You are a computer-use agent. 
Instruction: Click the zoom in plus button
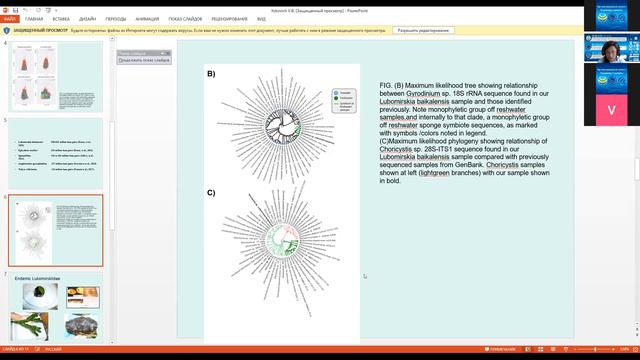(x=613, y=349)
